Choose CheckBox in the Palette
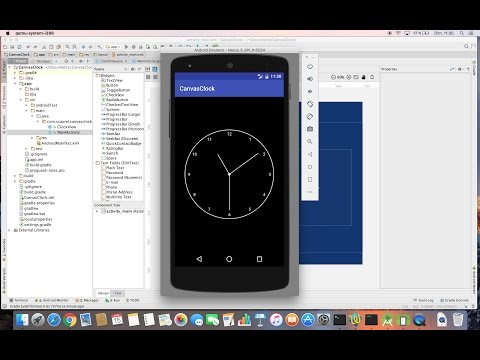 [x=112, y=95]
